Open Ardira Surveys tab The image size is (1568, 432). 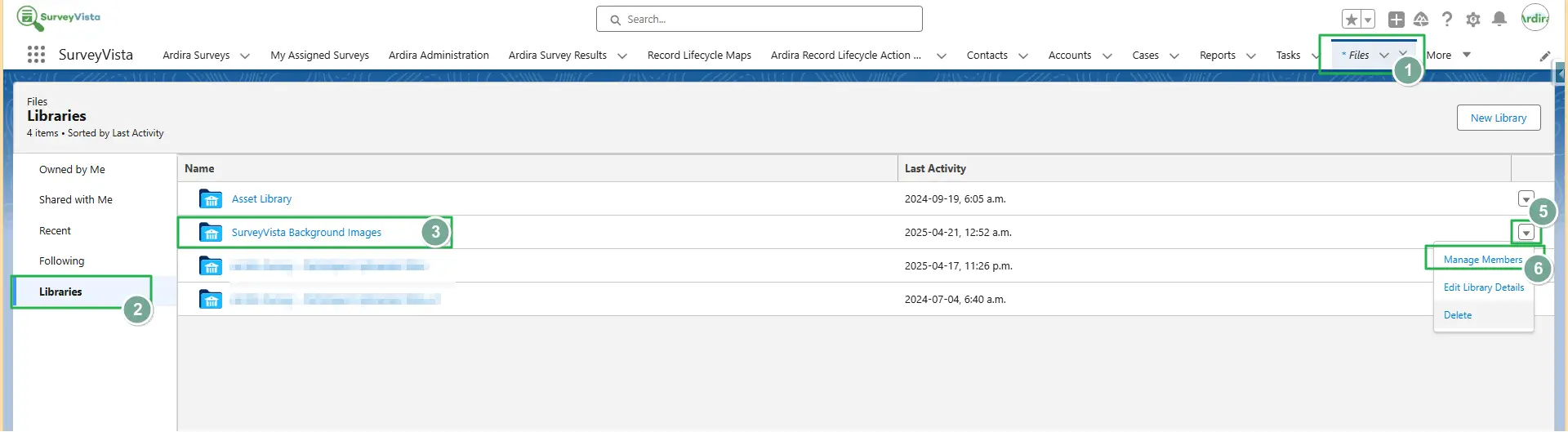[196, 56]
